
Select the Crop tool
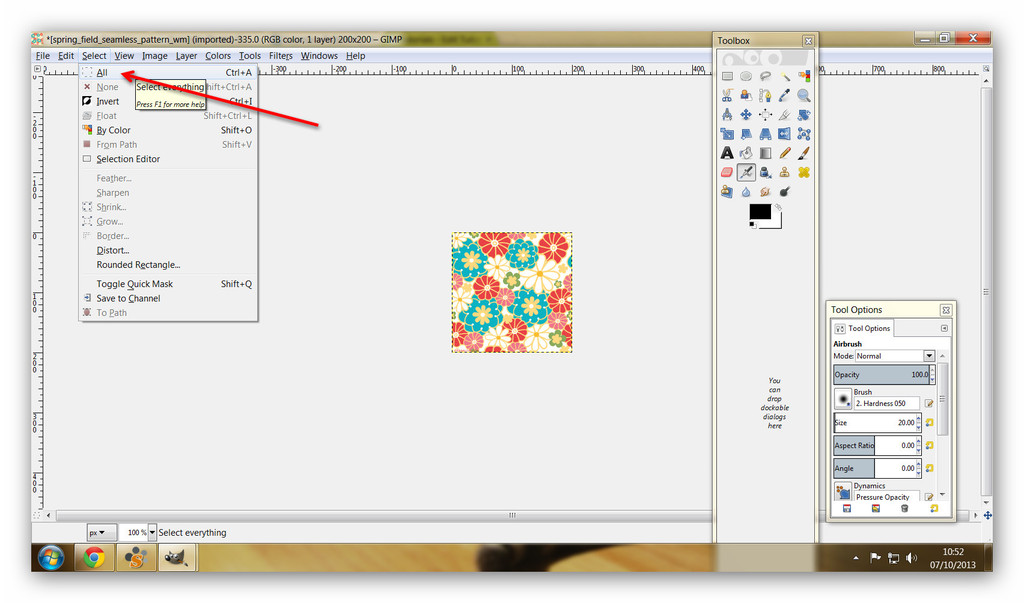[784, 115]
